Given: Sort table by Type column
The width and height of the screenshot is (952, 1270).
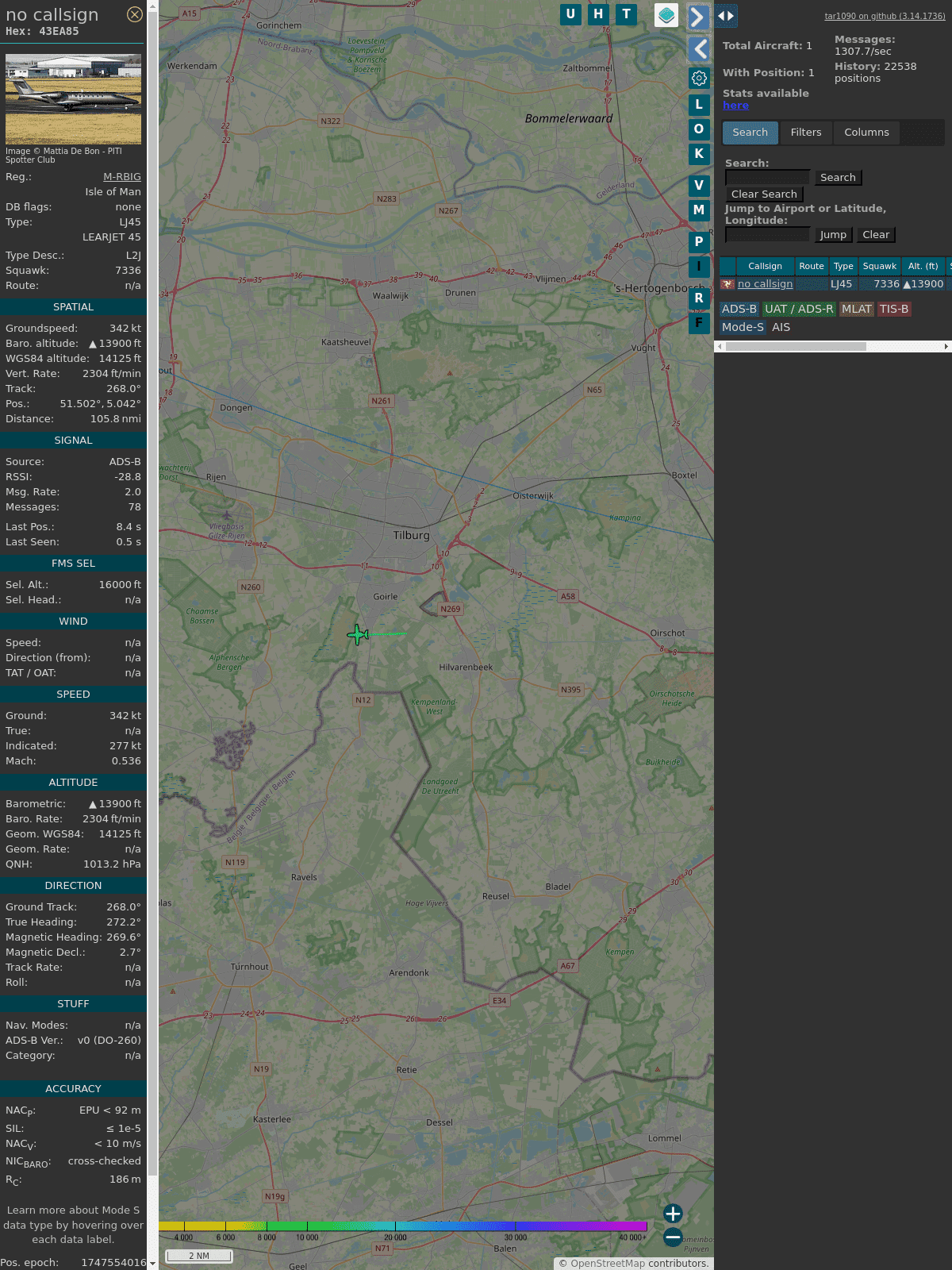Looking at the screenshot, I should pyautogui.click(x=843, y=266).
